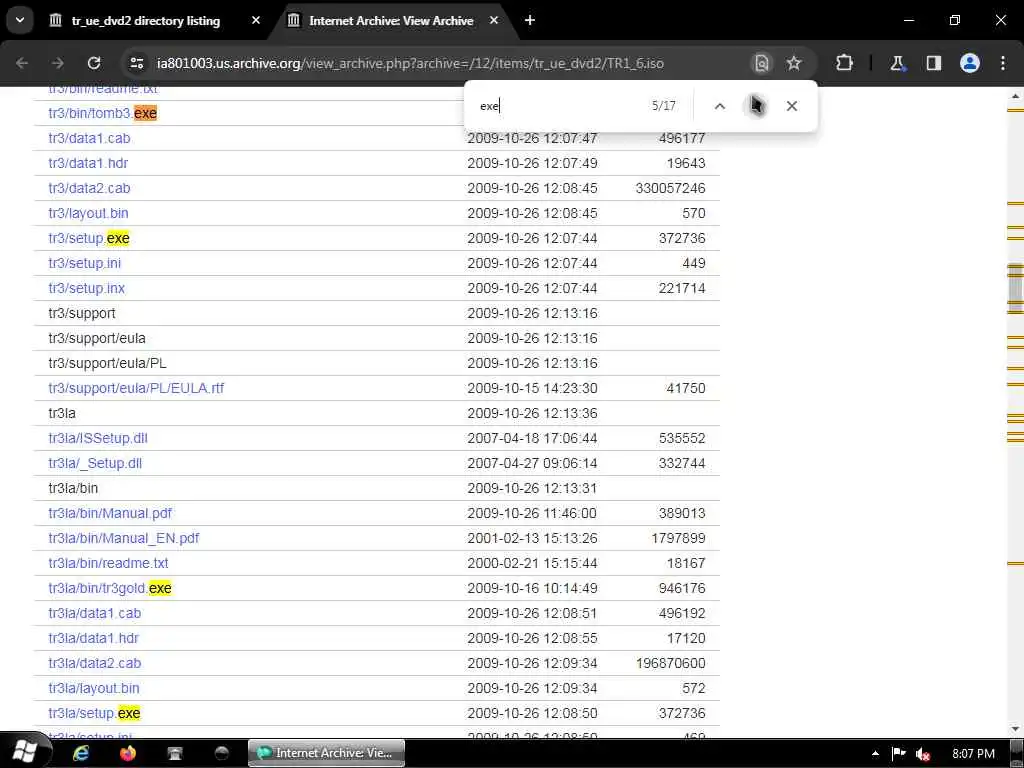1024x768 pixels.
Task: Open tr3la/bin/Manual.pdf link
Action: pos(110,513)
